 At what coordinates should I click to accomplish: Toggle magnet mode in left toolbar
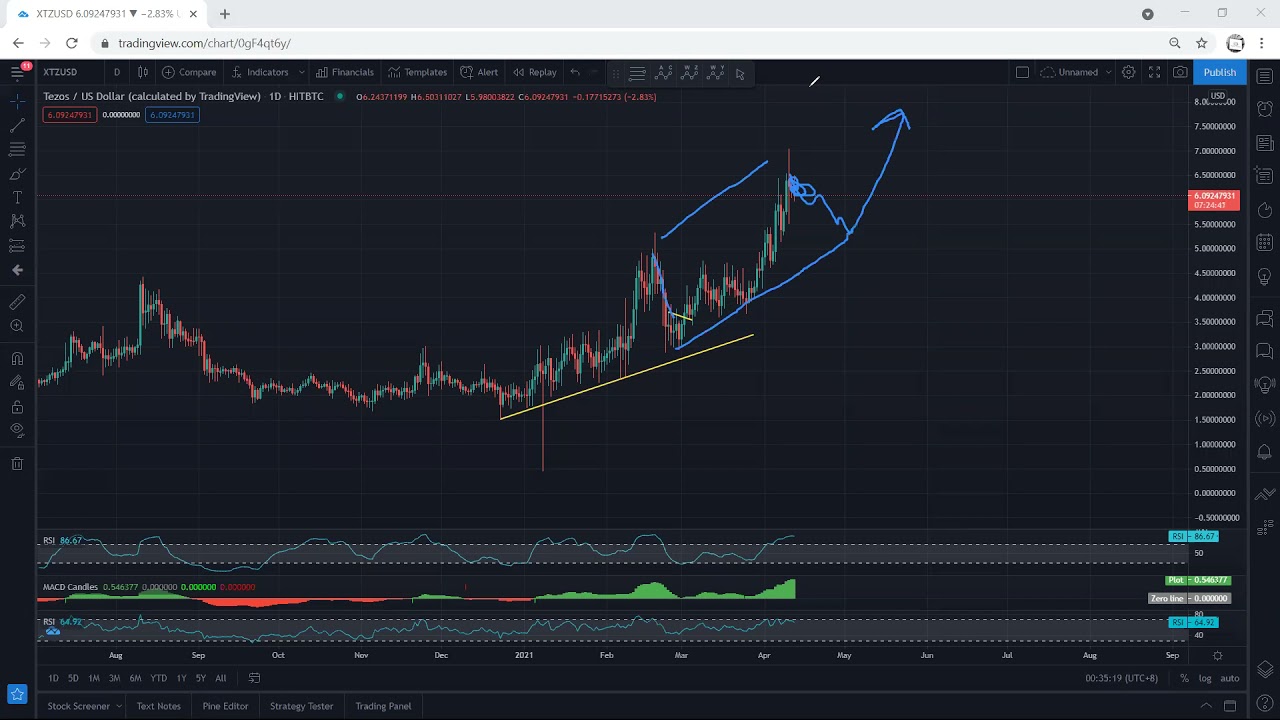[17, 359]
